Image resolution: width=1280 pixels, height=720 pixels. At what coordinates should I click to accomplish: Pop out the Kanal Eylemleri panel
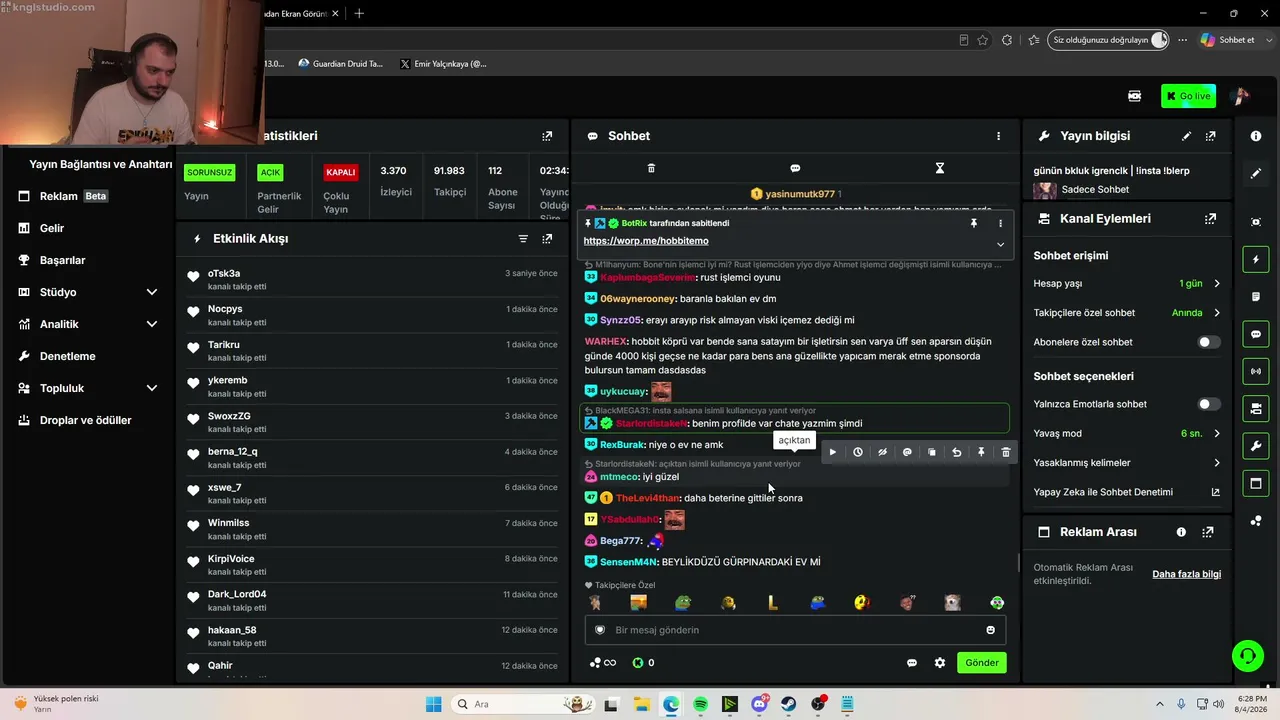click(x=1211, y=218)
